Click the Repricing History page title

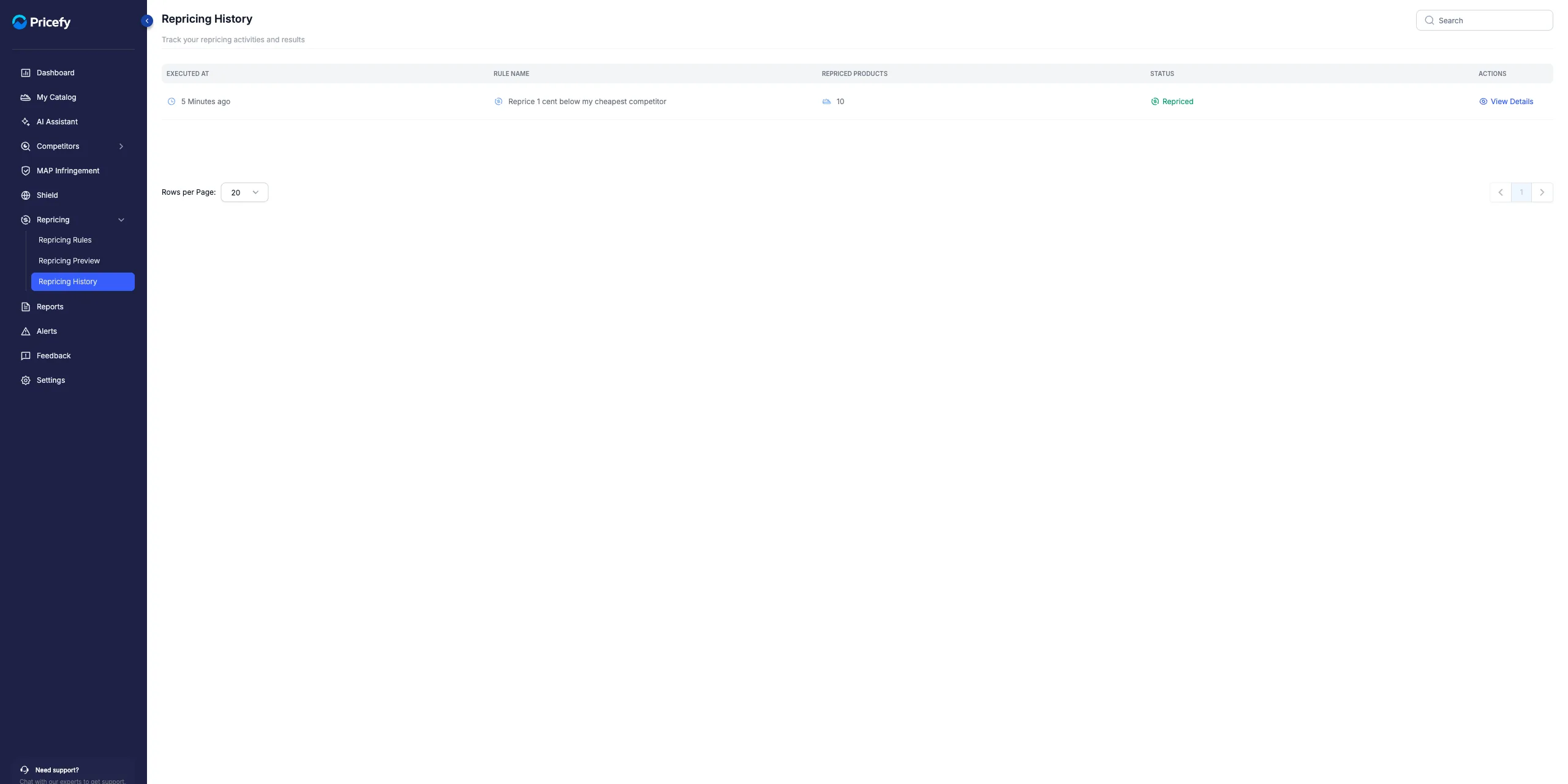(207, 19)
